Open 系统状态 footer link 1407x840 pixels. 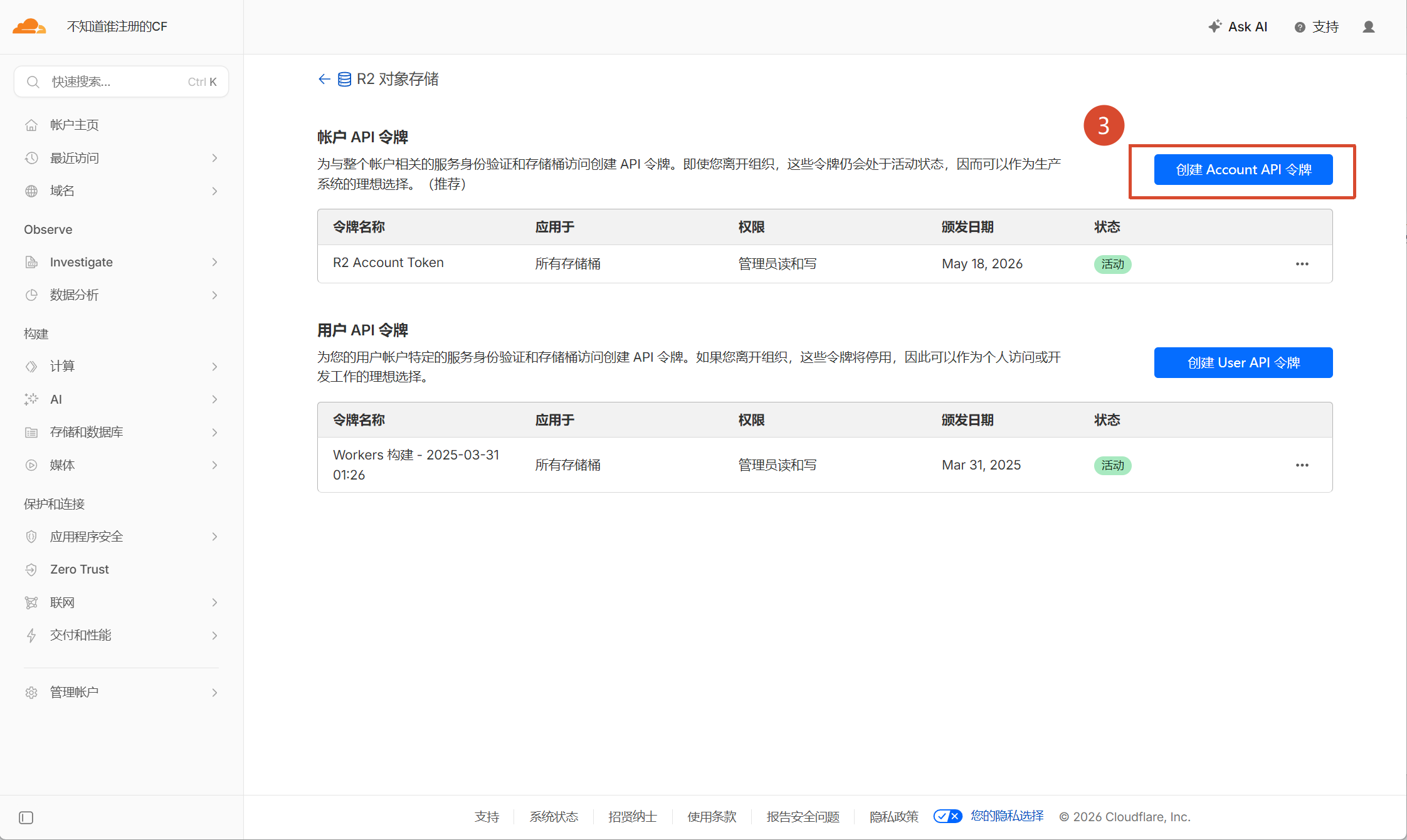[x=554, y=817]
